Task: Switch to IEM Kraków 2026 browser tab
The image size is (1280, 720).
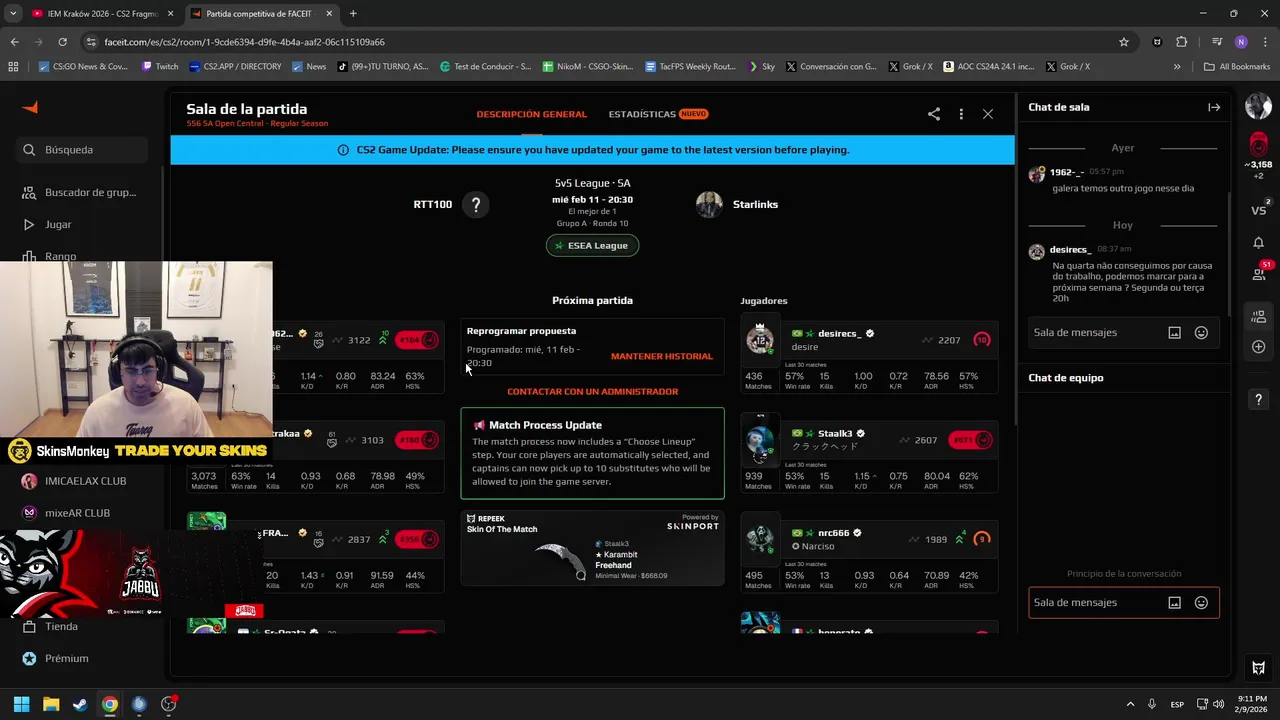Action: tap(102, 14)
